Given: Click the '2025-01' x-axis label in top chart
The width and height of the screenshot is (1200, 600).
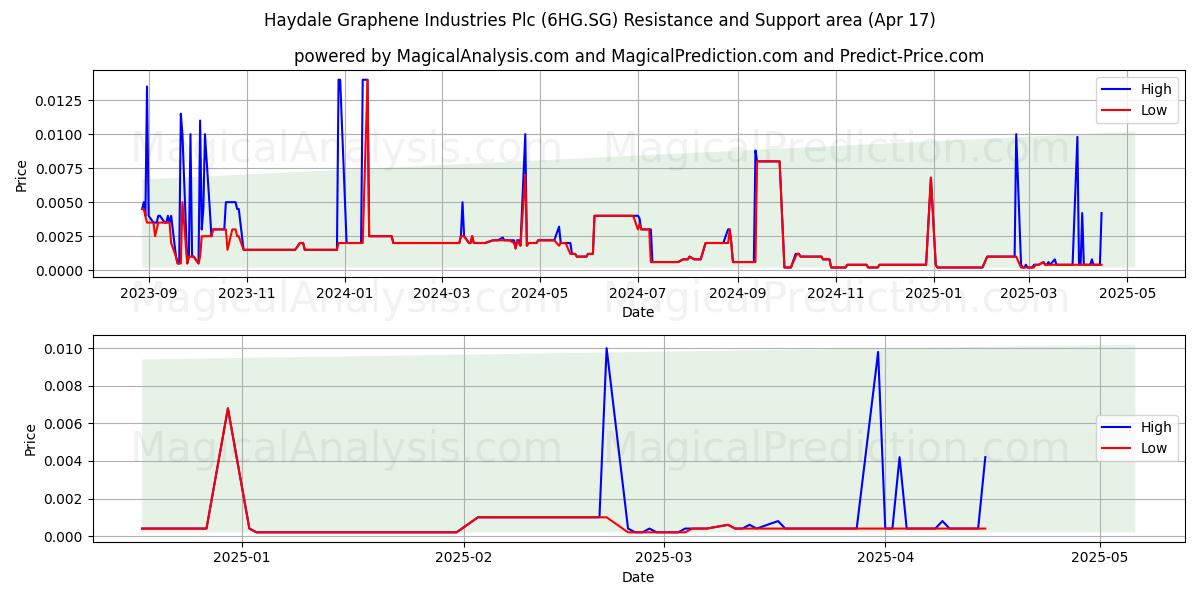Looking at the screenshot, I should click(932, 293).
